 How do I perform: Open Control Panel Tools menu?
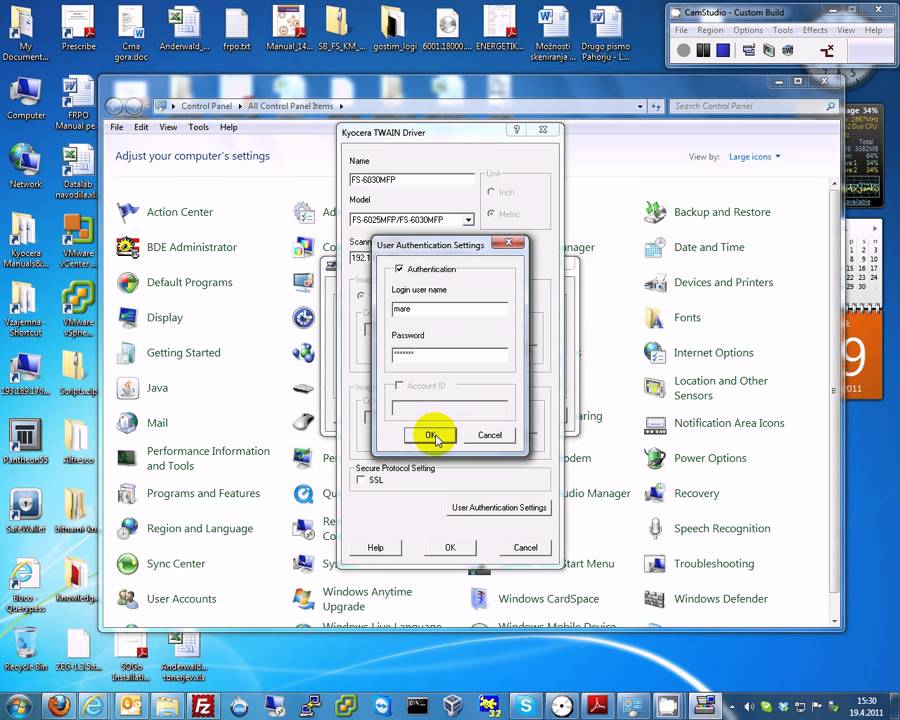click(199, 127)
